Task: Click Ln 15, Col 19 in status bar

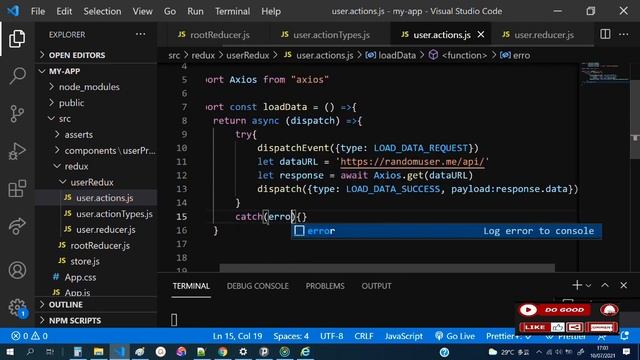Action: pos(237,336)
